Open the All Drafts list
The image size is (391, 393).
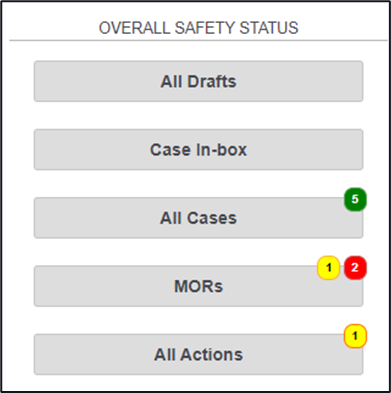(198, 81)
